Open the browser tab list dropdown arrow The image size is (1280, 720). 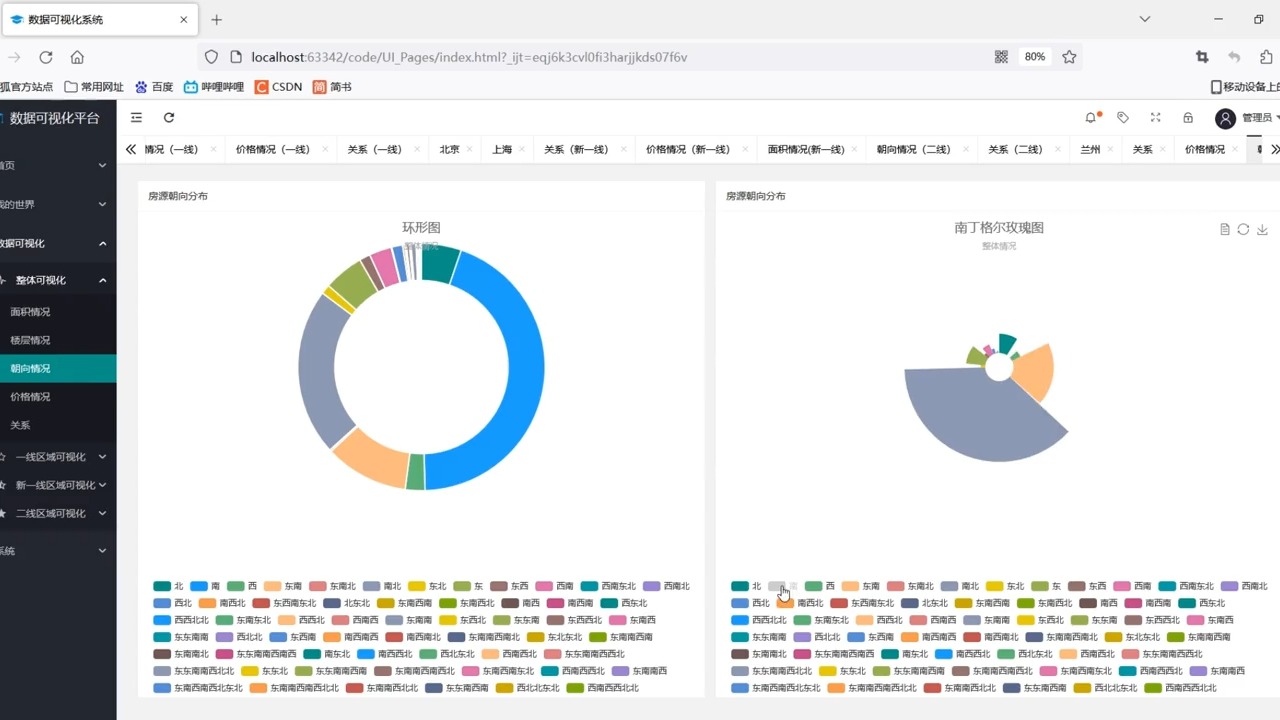[1145, 19]
